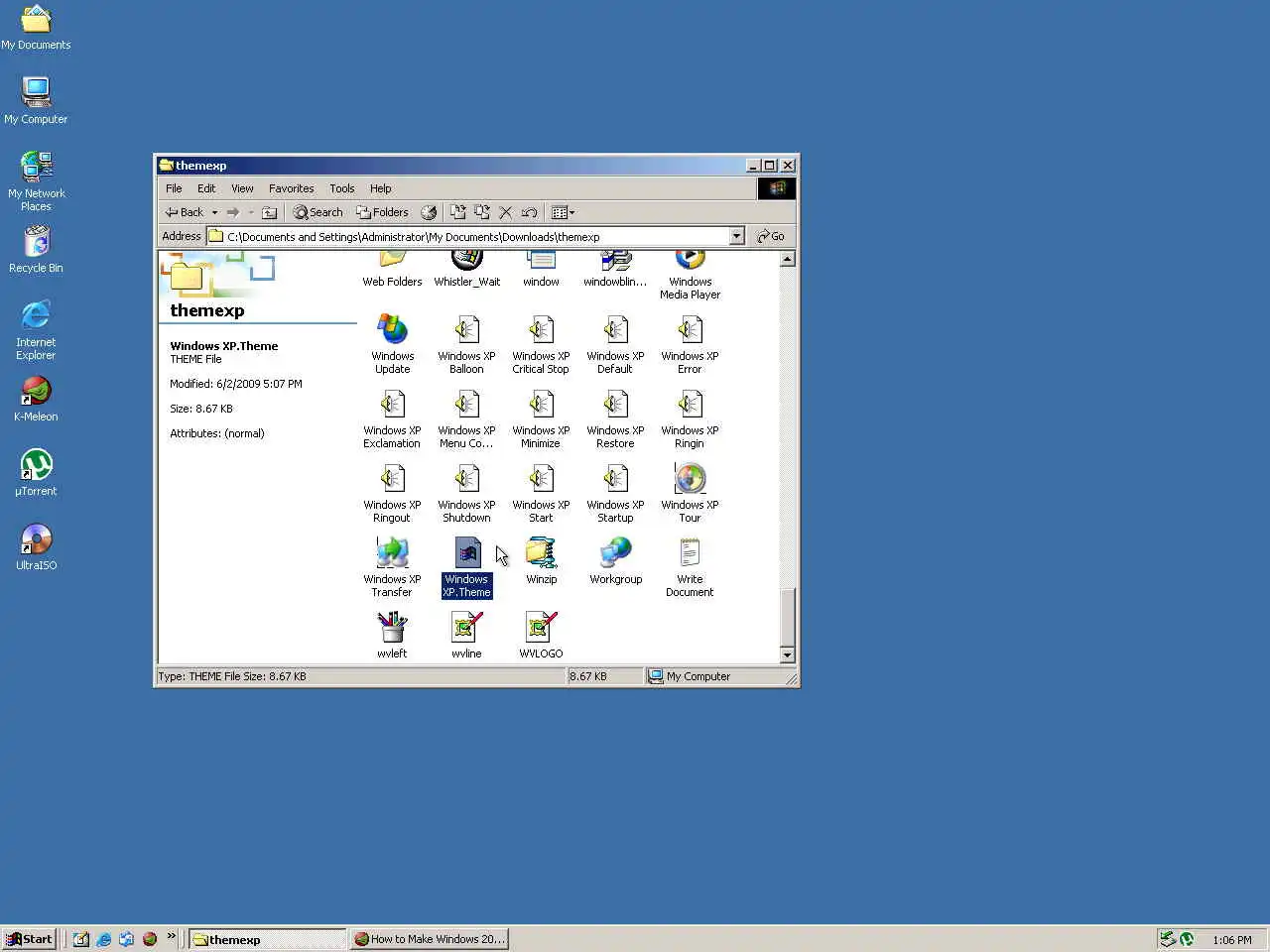The height and width of the screenshot is (952, 1270).
Task: Select Windows XP Default sound file
Action: [616, 344]
